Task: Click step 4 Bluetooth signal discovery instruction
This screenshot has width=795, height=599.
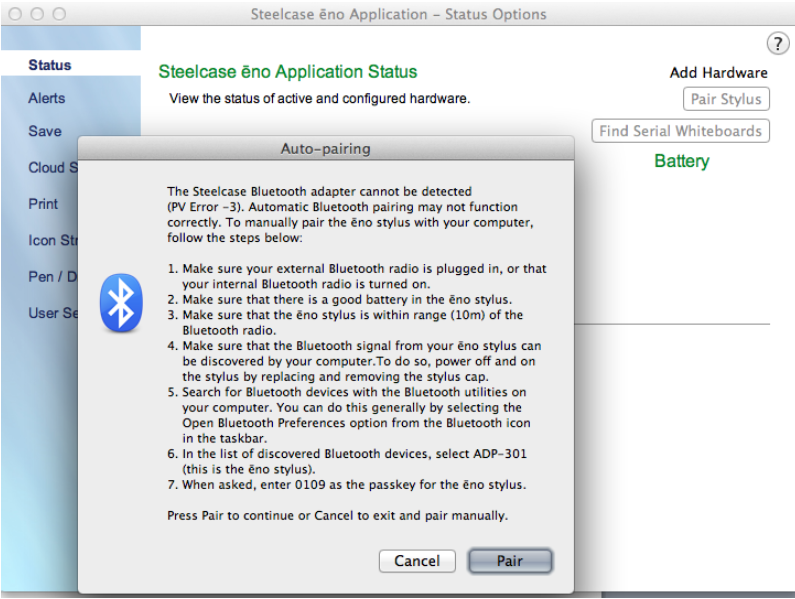Action: pyautogui.click(x=354, y=361)
